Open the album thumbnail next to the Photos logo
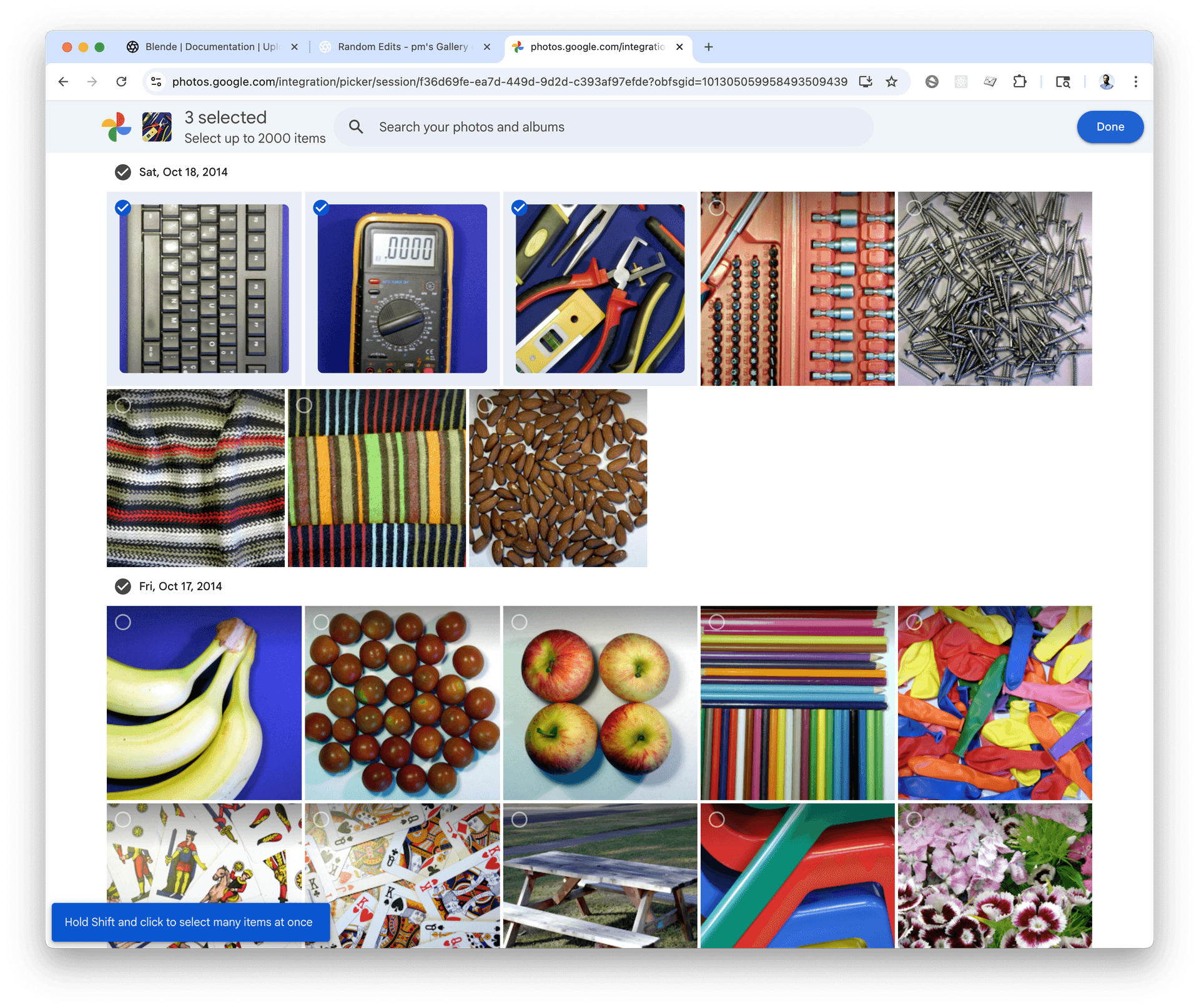Viewport: 1199px width, 1008px height. coord(156,127)
